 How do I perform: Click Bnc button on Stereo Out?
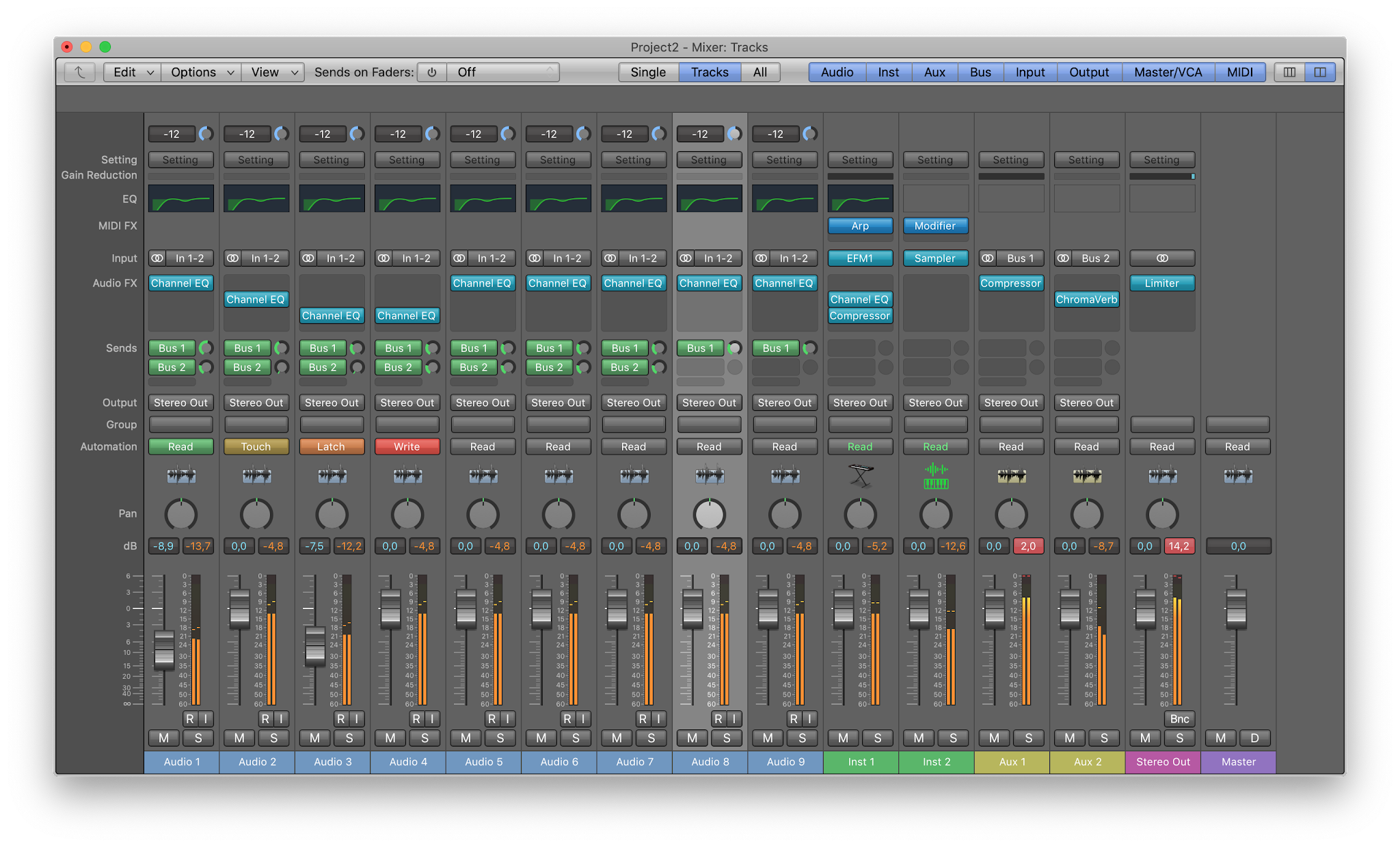coord(1179,718)
